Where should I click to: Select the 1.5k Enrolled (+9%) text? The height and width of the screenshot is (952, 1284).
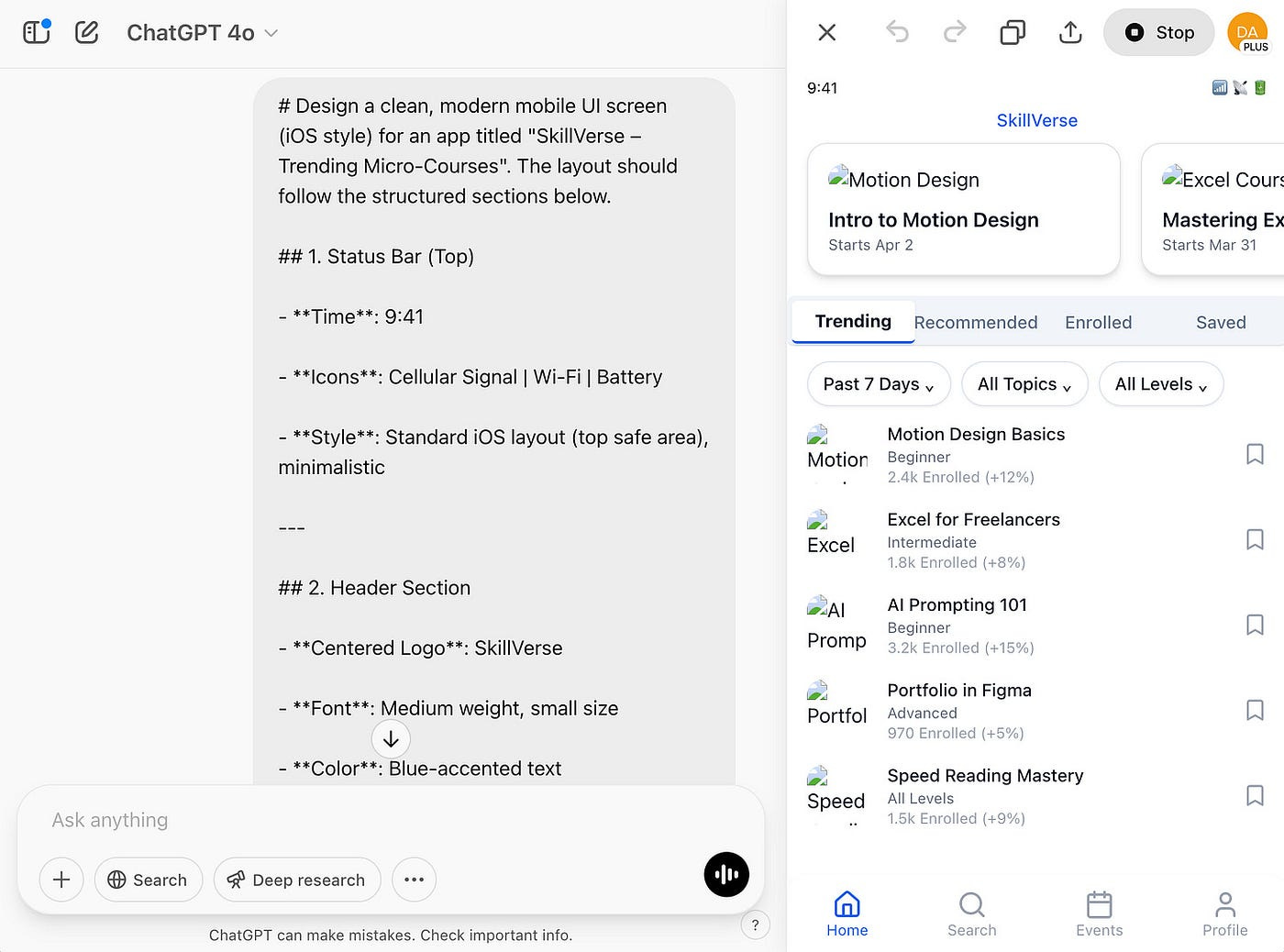point(956,818)
